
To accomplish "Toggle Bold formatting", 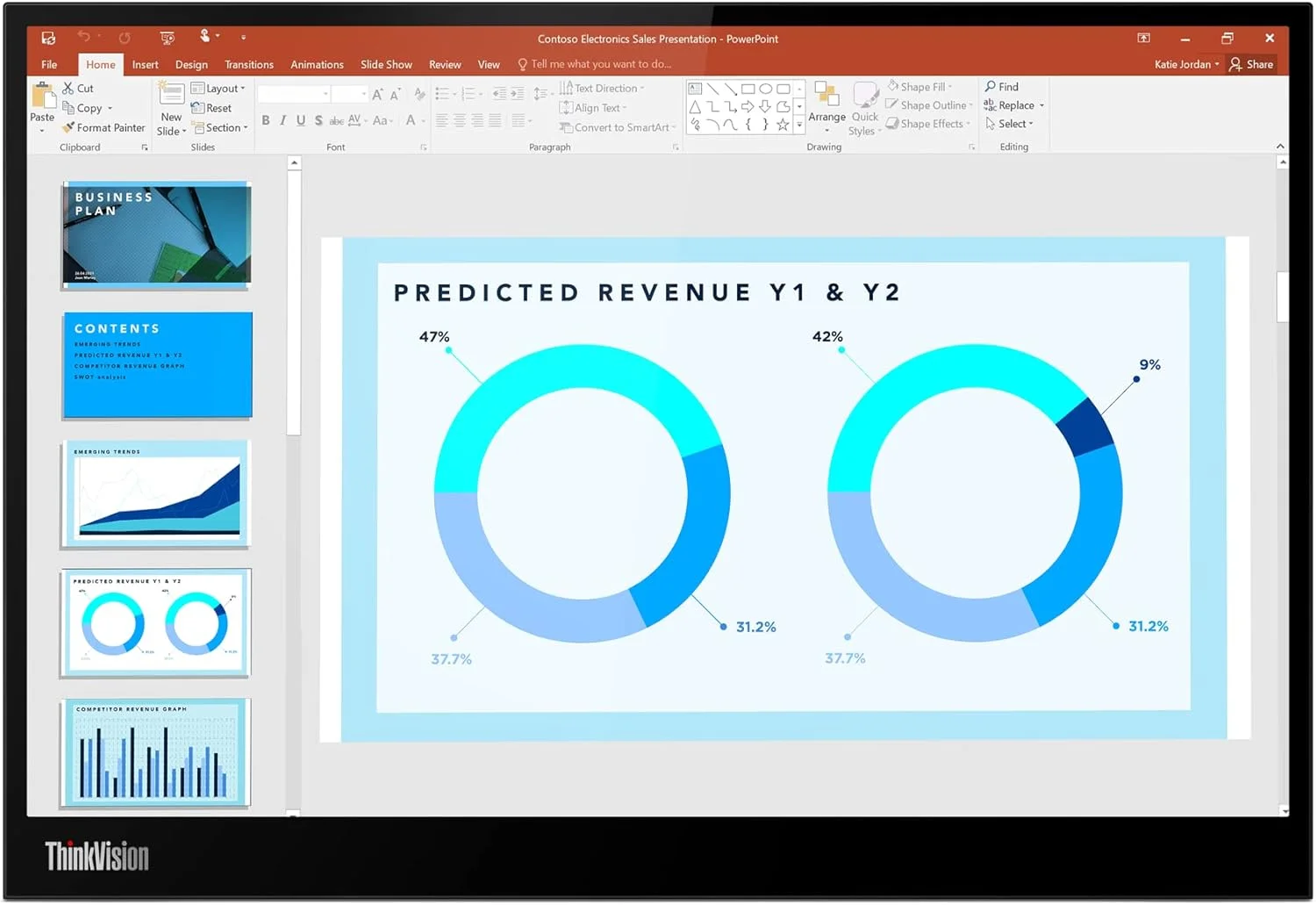I will [266, 121].
